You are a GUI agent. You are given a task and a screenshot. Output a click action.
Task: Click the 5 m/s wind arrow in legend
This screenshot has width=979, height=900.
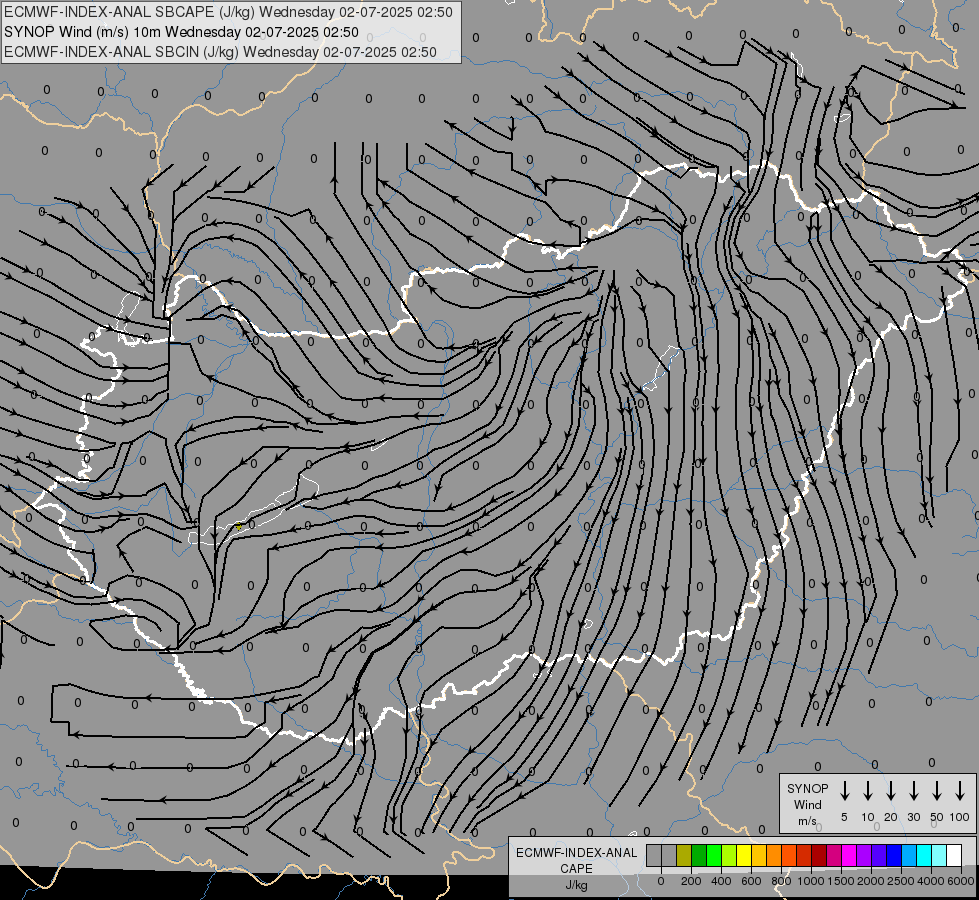point(844,791)
